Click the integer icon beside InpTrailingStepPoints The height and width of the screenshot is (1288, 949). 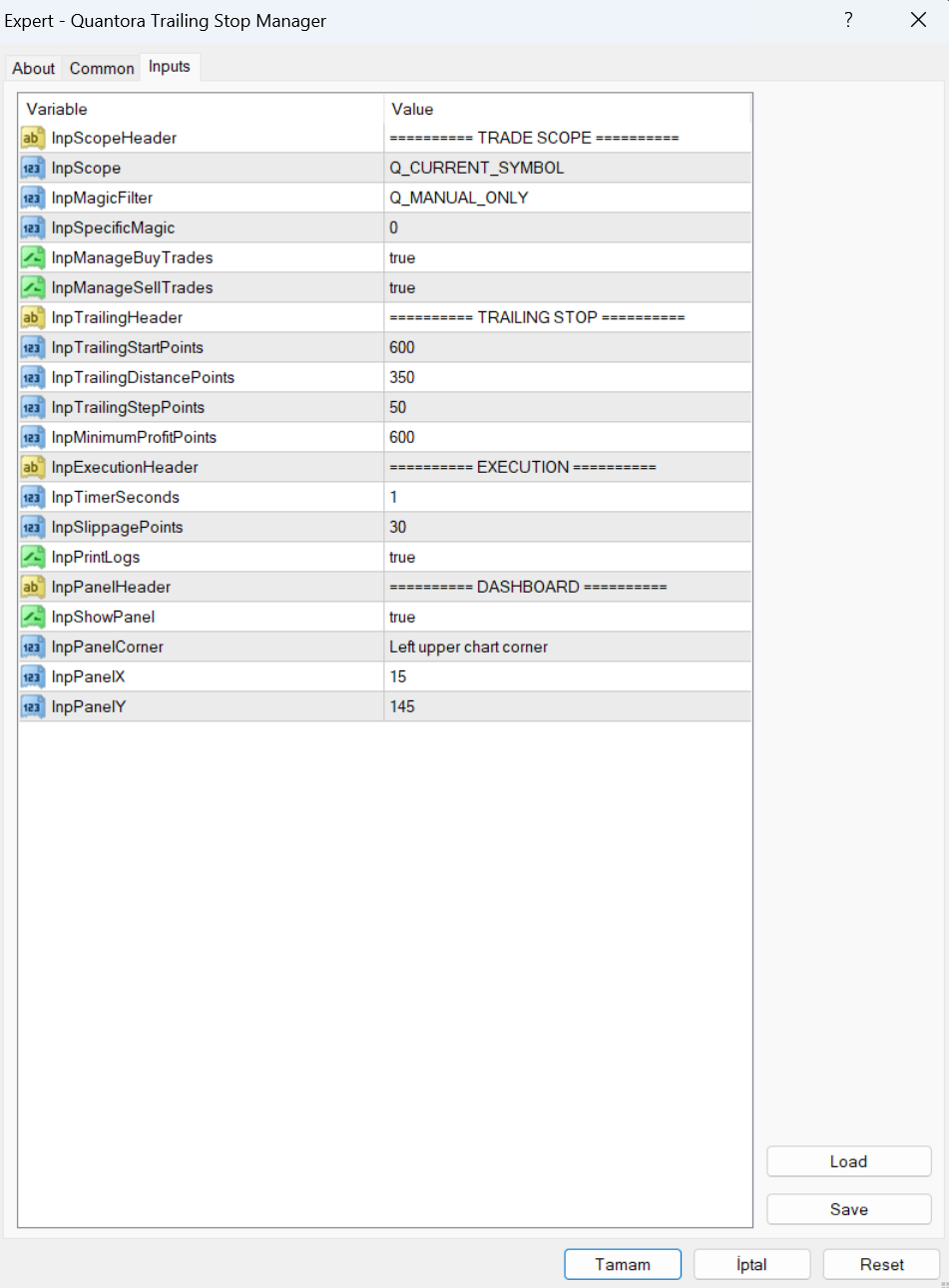pyautogui.click(x=32, y=407)
